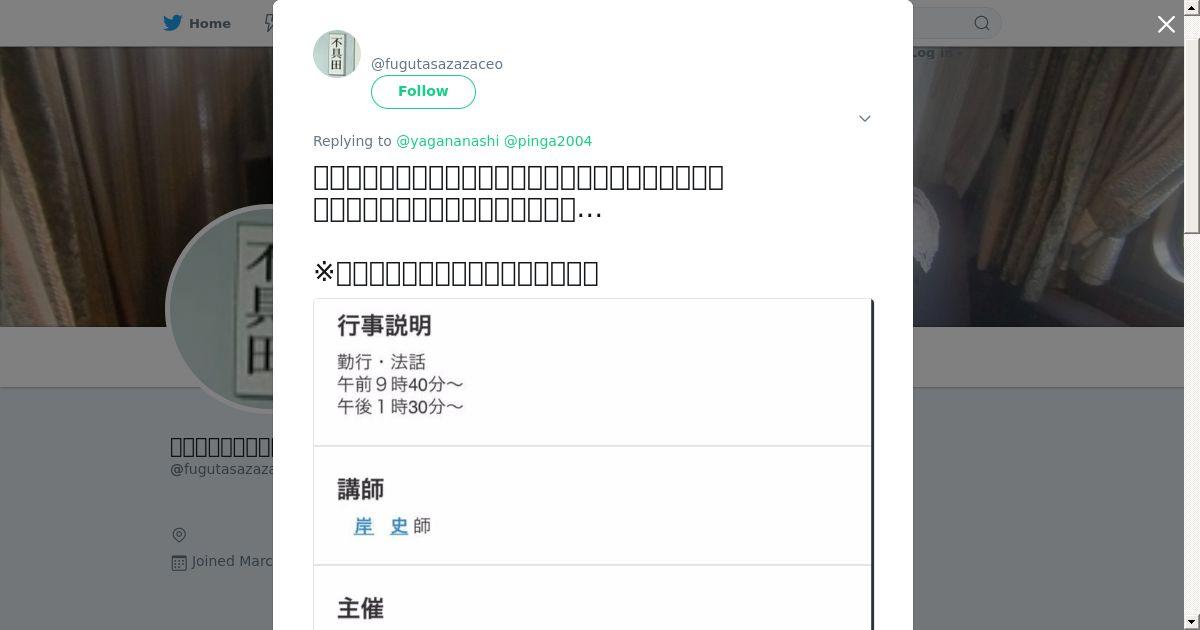Click the search magnifier icon
Screen dimensions: 1200x630
[x=982, y=23]
